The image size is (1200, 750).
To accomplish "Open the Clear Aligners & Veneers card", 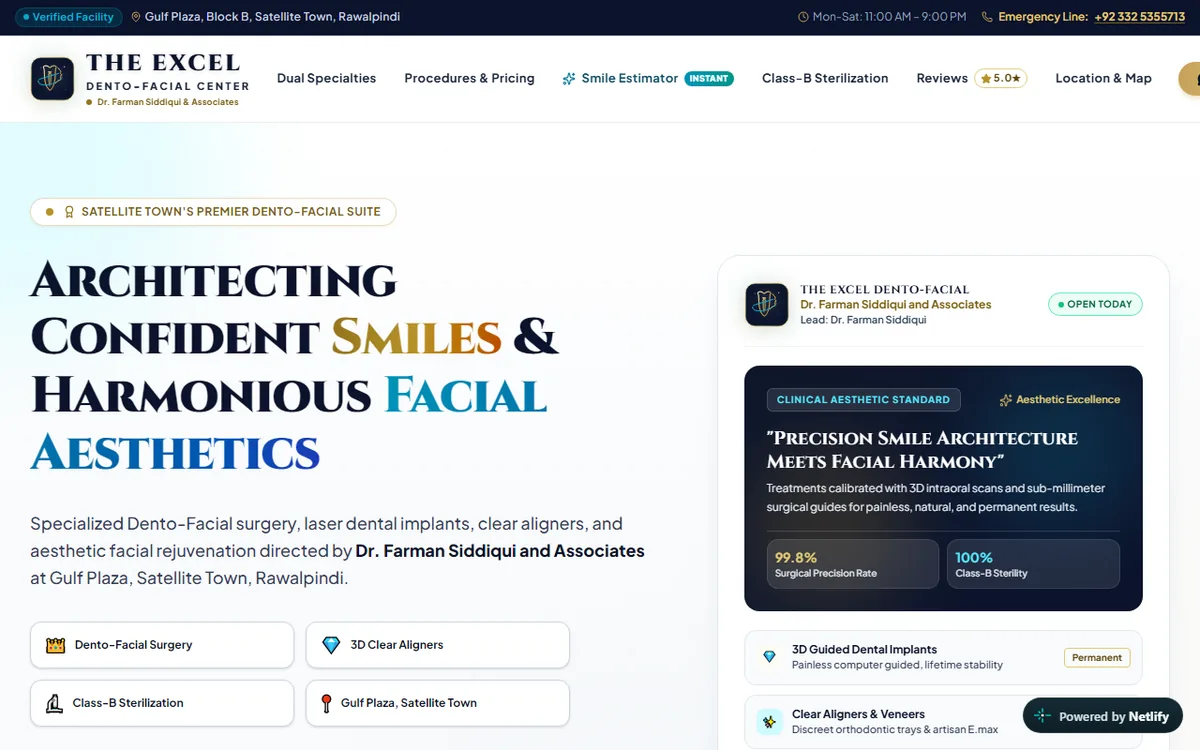I will click(x=943, y=722).
